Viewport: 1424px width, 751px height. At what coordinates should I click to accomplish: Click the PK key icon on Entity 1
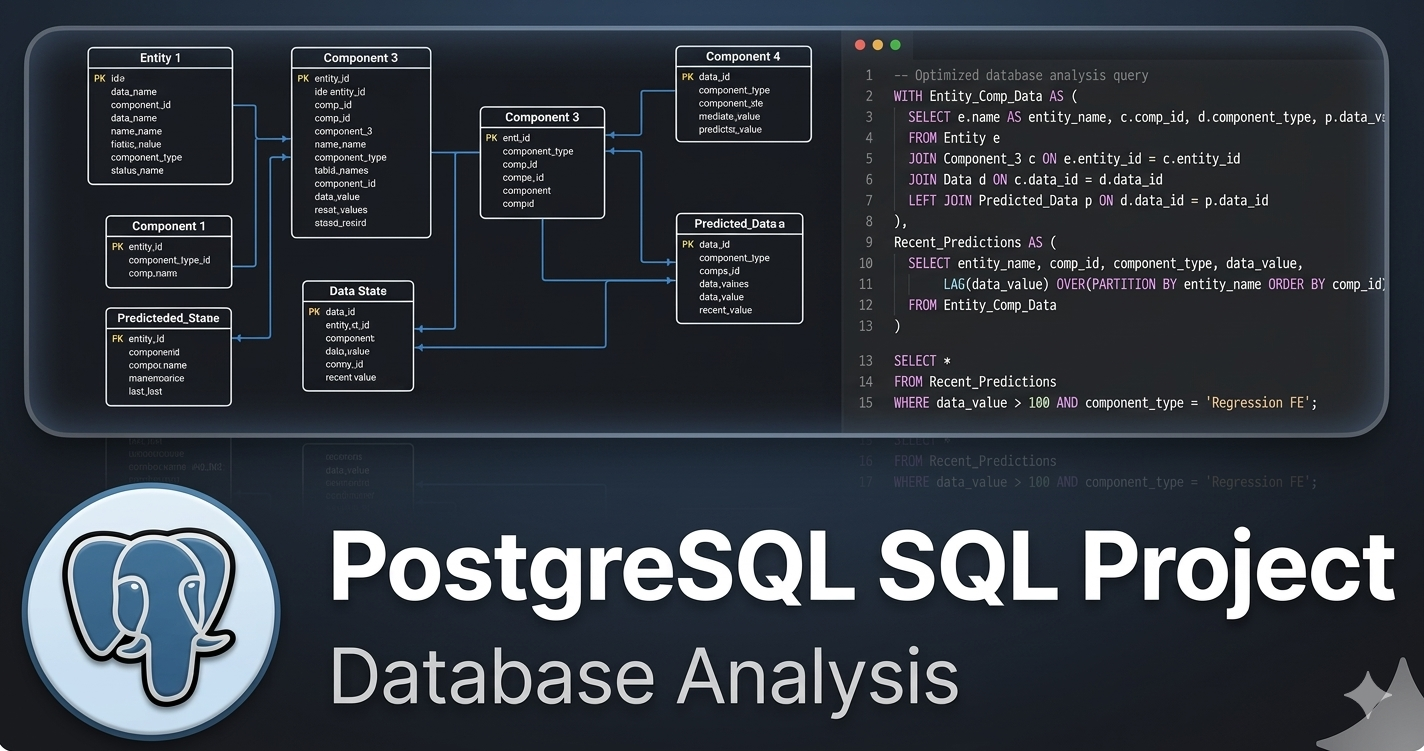pyautogui.click(x=99, y=78)
